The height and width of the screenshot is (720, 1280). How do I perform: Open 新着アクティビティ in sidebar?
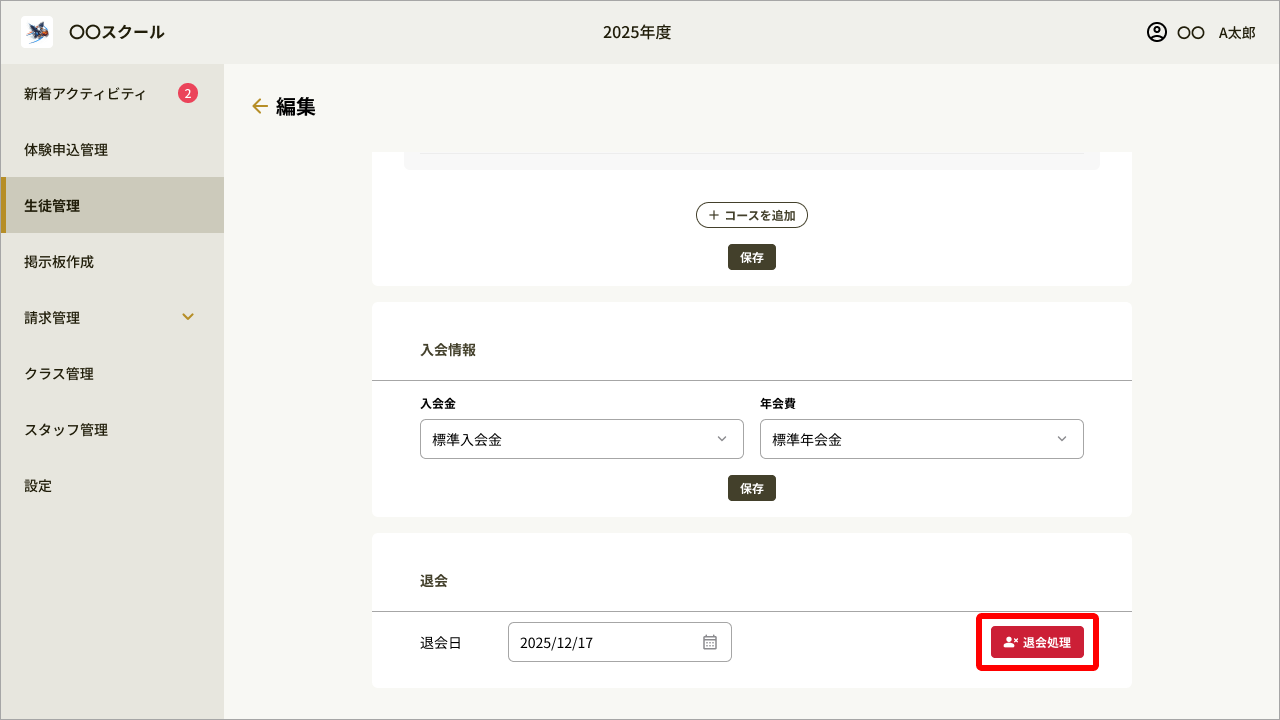pos(85,94)
